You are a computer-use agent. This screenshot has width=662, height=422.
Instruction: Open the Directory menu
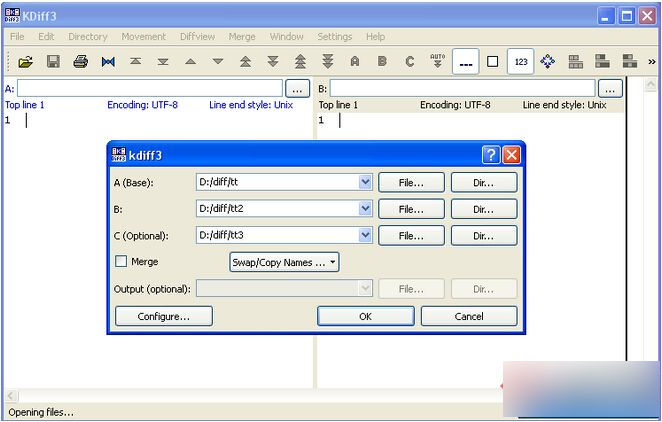88,37
